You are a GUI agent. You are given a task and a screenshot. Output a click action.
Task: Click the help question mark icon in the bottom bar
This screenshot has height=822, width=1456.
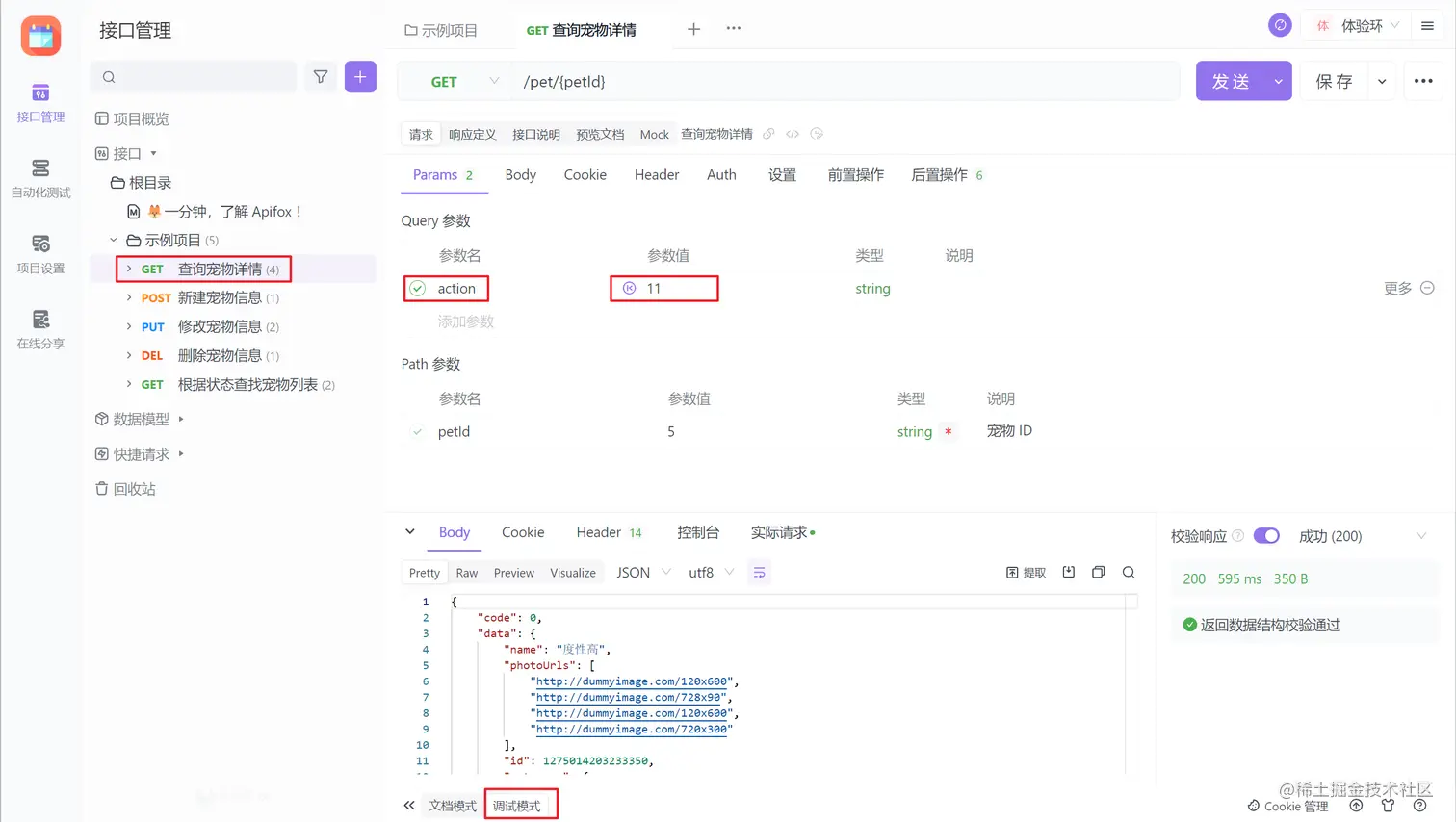[1419, 806]
